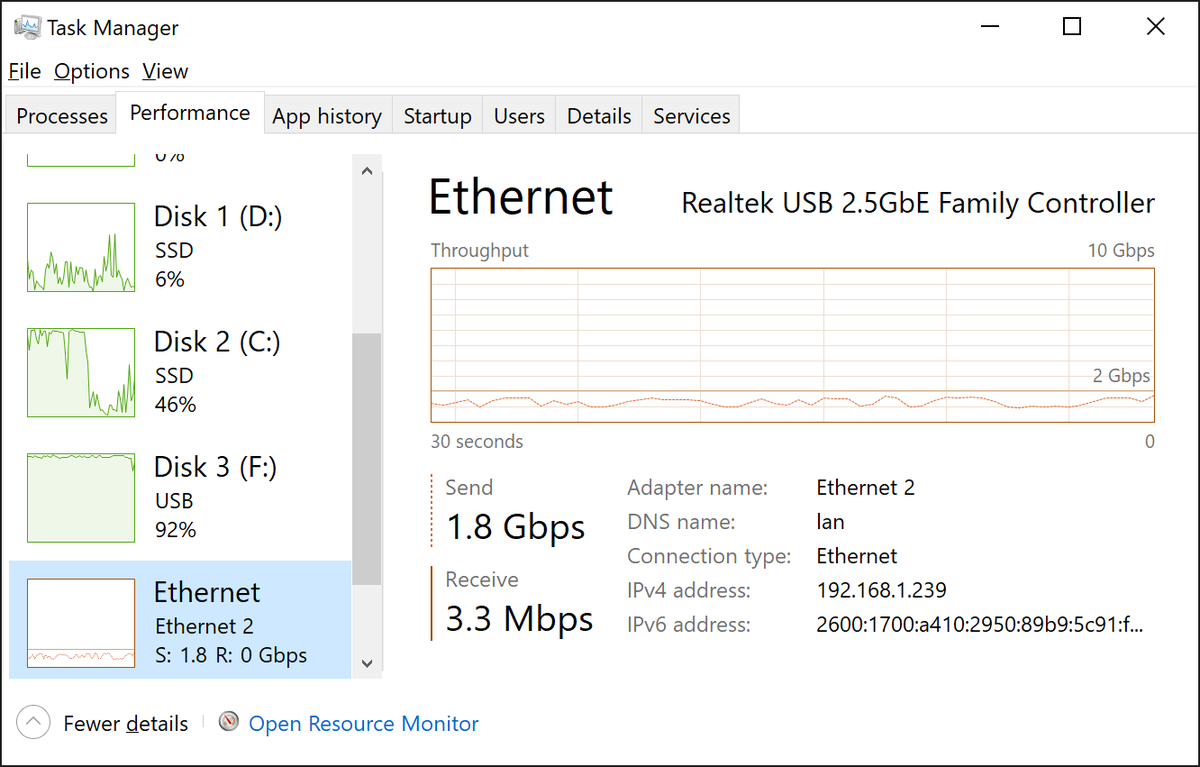1200x767 pixels.
Task: Switch to the Processes tab
Action: (62, 116)
